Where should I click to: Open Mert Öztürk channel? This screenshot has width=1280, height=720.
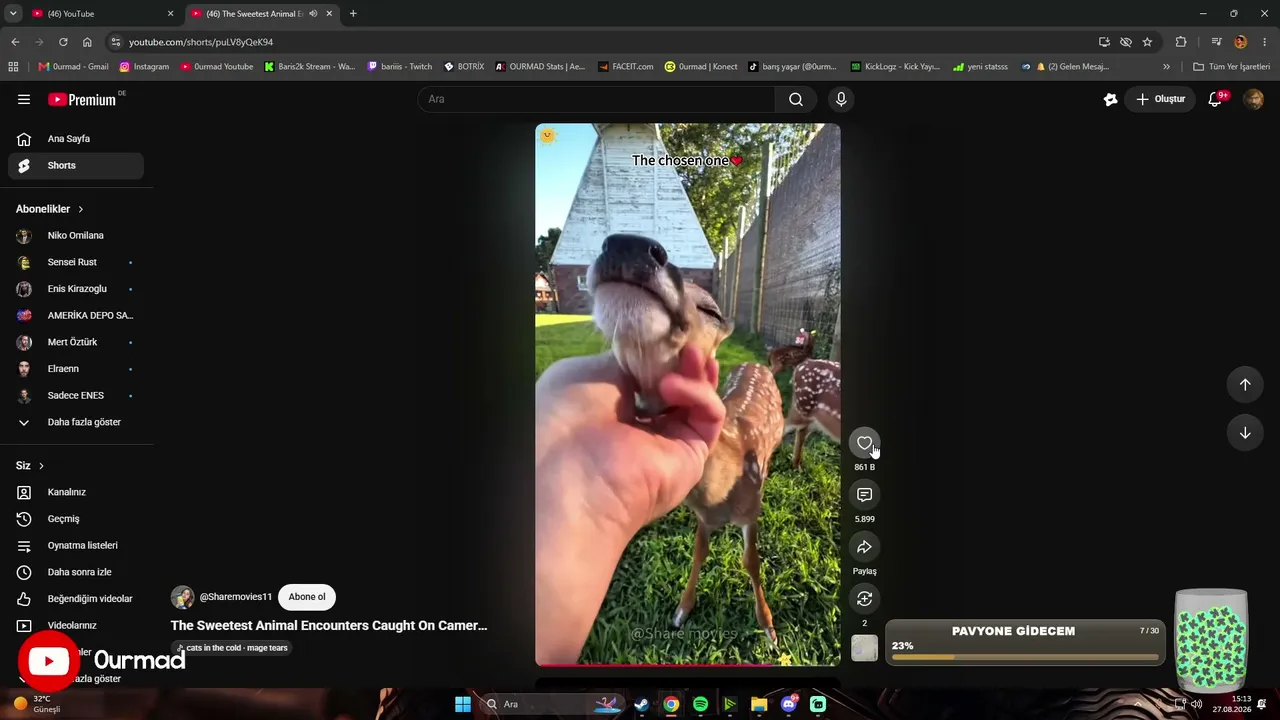click(76, 342)
